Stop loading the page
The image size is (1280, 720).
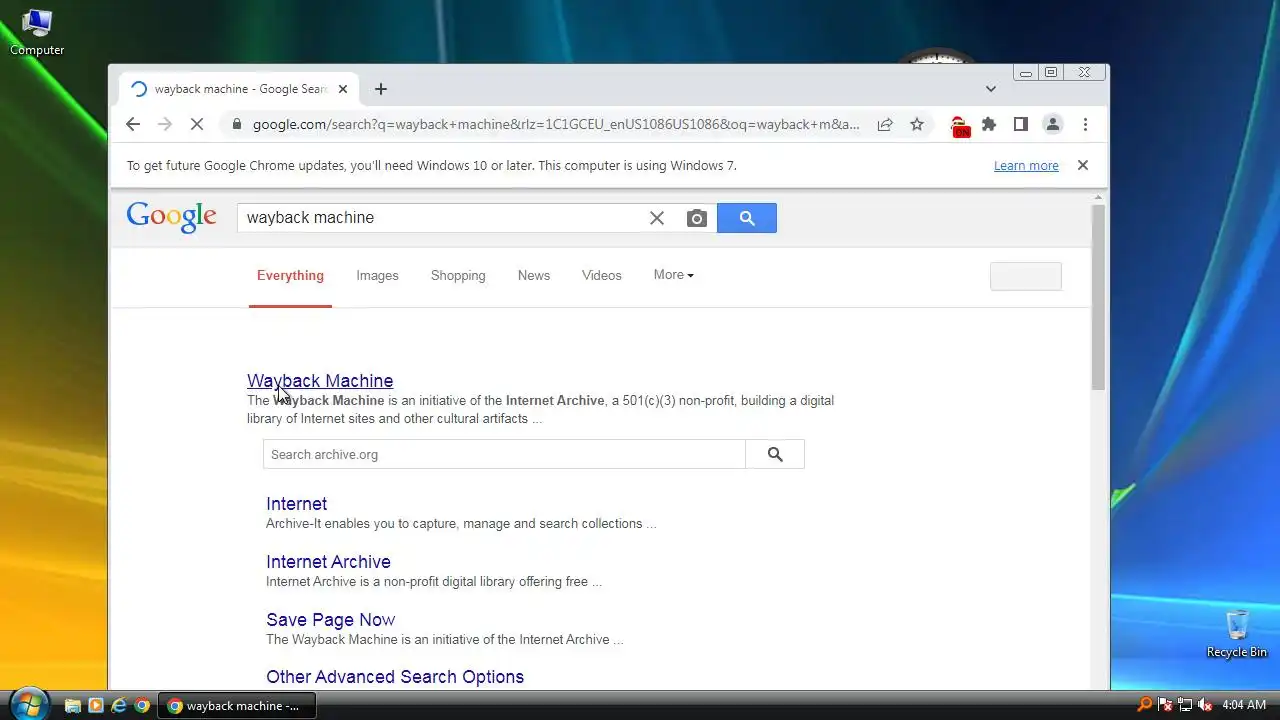click(x=197, y=124)
